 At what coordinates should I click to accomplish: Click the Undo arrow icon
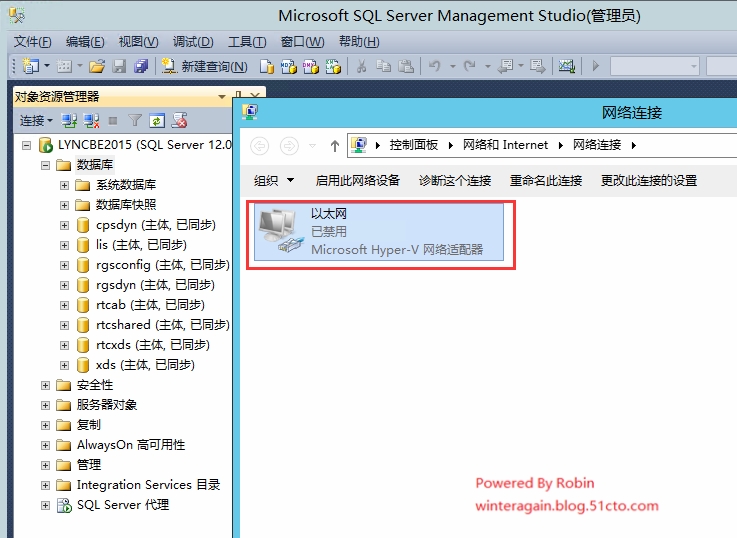(x=435, y=66)
